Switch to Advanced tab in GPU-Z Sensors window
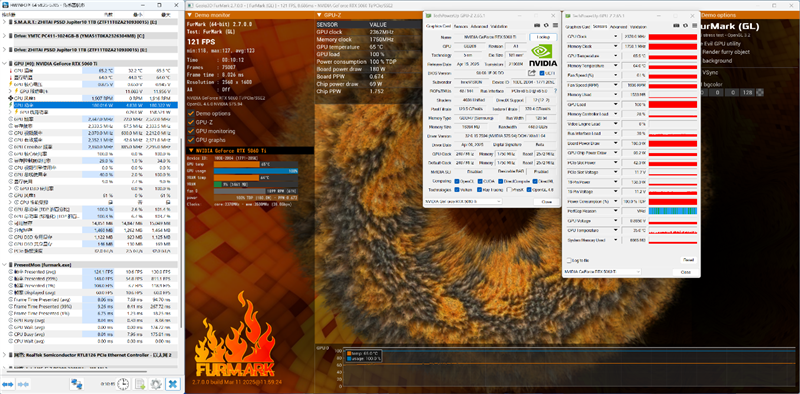The image size is (800, 394). 618,27
